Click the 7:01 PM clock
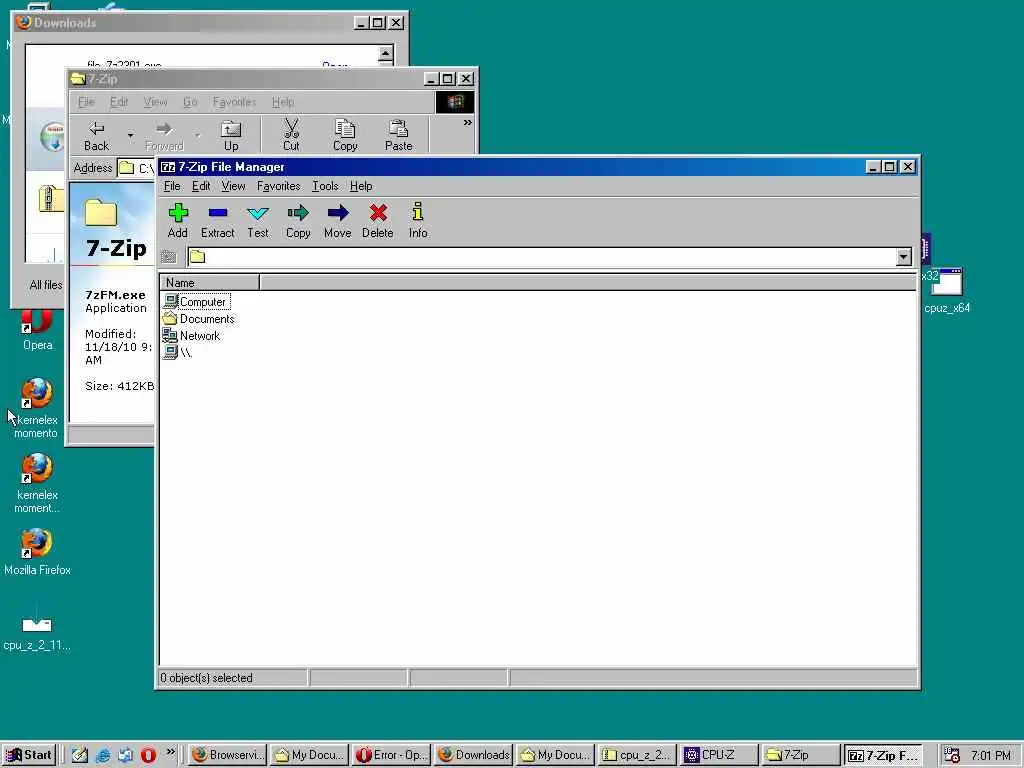1024x768 pixels. click(991, 755)
